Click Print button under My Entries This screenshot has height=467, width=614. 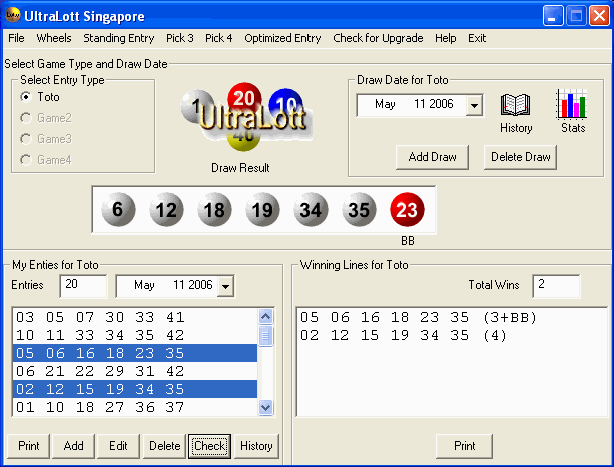tap(29, 446)
